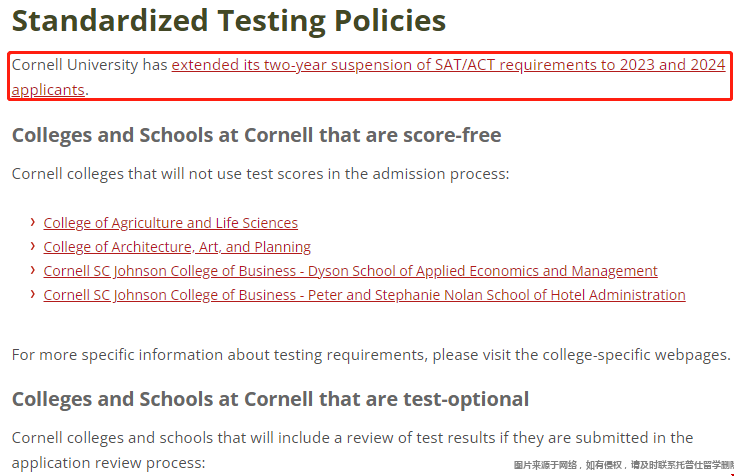Screen dimensions: 734x476
Task: Click the 'Cornell University has' intro text
Action: point(89,65)
